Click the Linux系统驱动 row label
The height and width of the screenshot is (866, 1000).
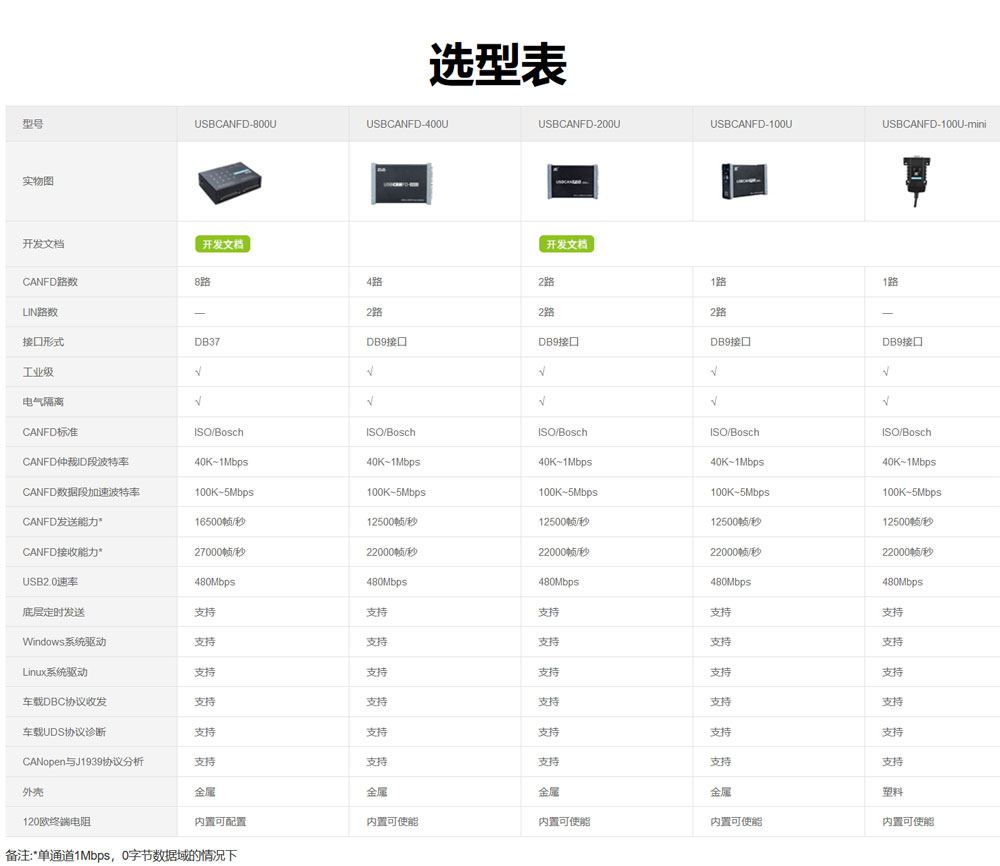click(55, 672)
